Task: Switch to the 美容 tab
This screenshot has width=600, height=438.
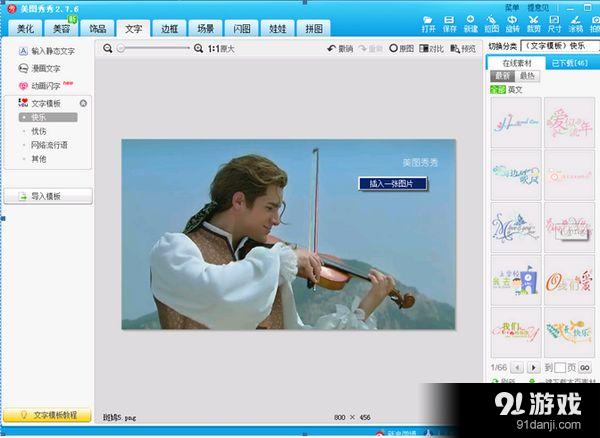Action: pos(61,28)
